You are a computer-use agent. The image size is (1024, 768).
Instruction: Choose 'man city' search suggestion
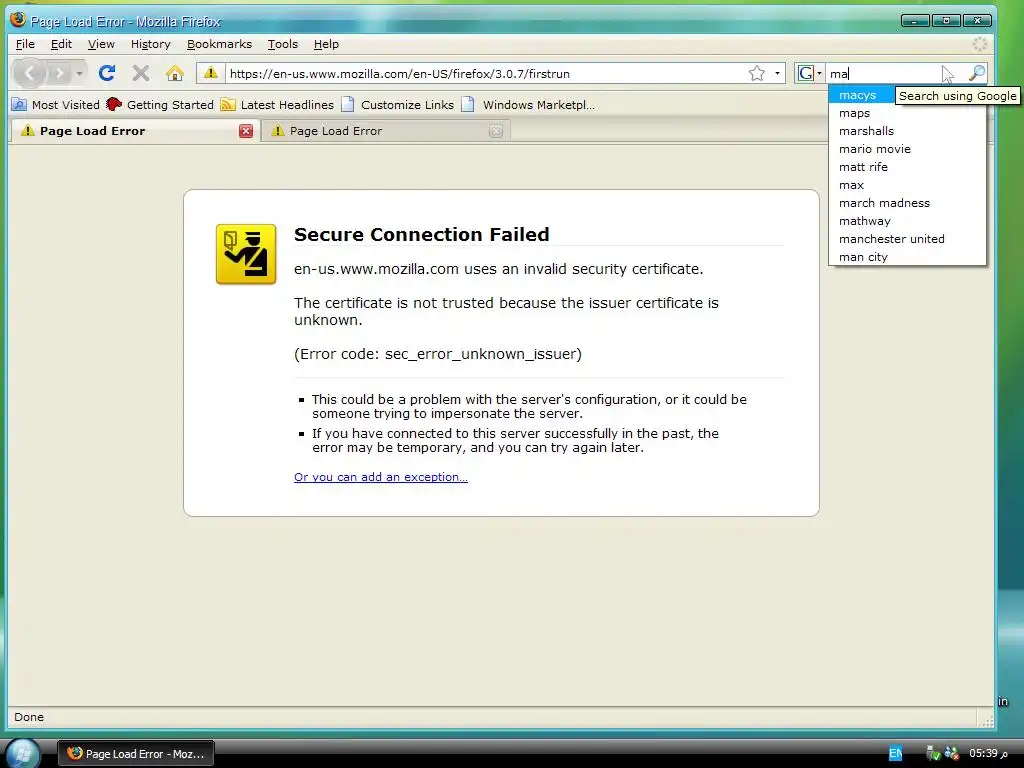(x=907, y=257)
